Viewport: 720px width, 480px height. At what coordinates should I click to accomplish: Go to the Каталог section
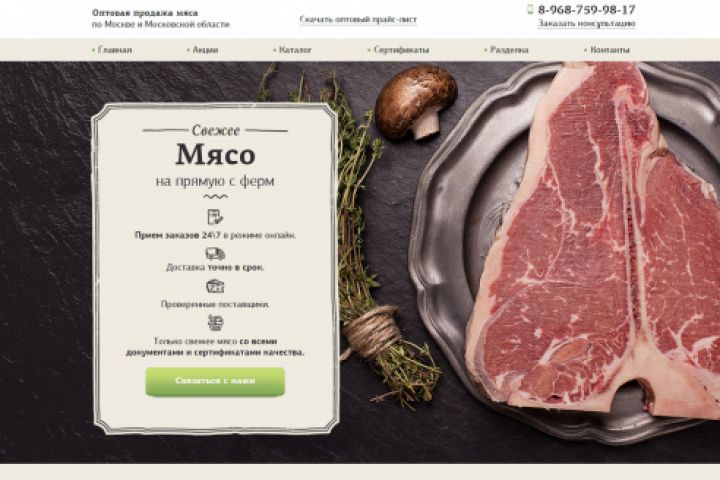click(x=295, y=50)
